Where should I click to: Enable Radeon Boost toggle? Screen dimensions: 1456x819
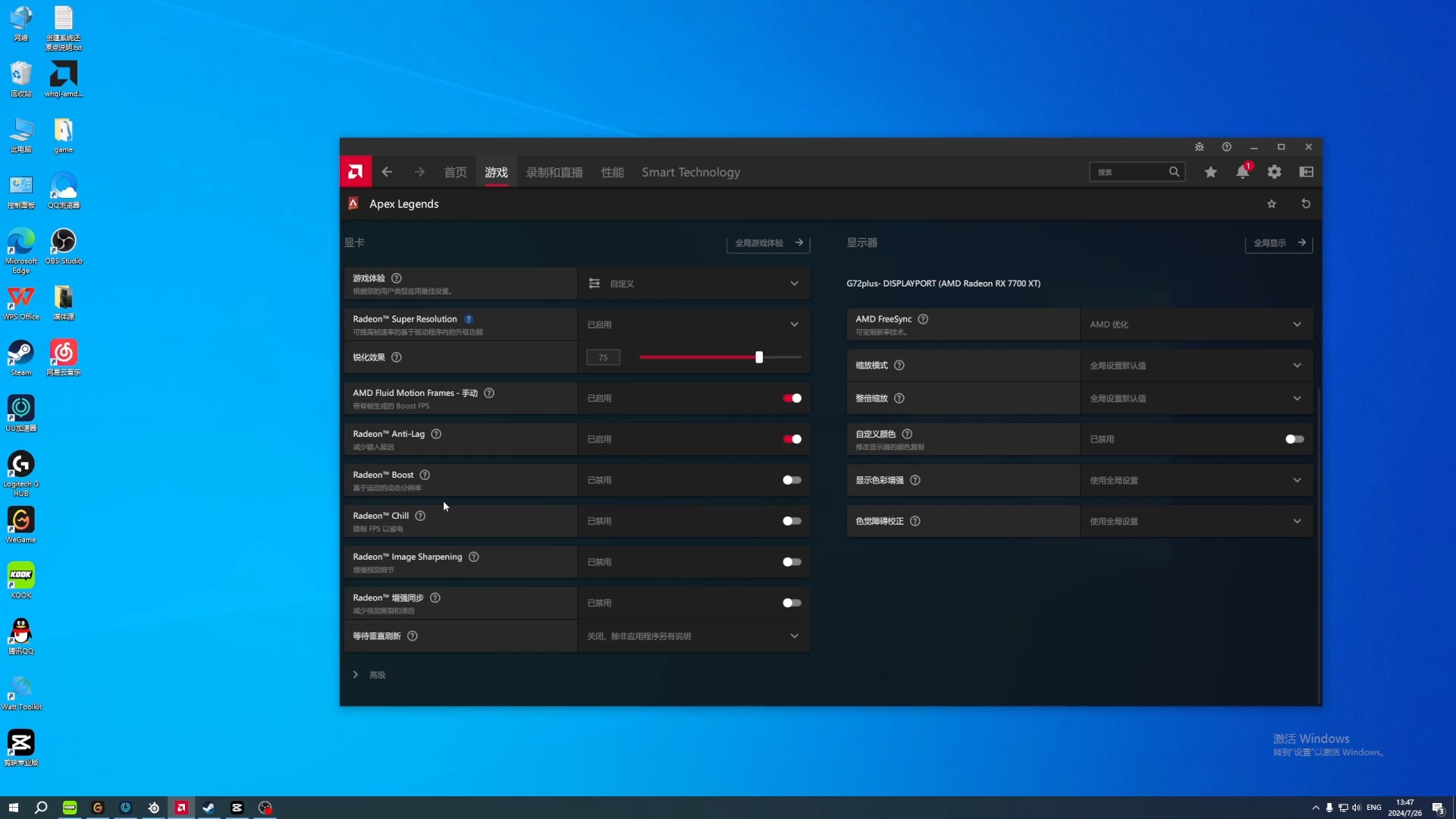pyautogui.click(x=792, y=480)
